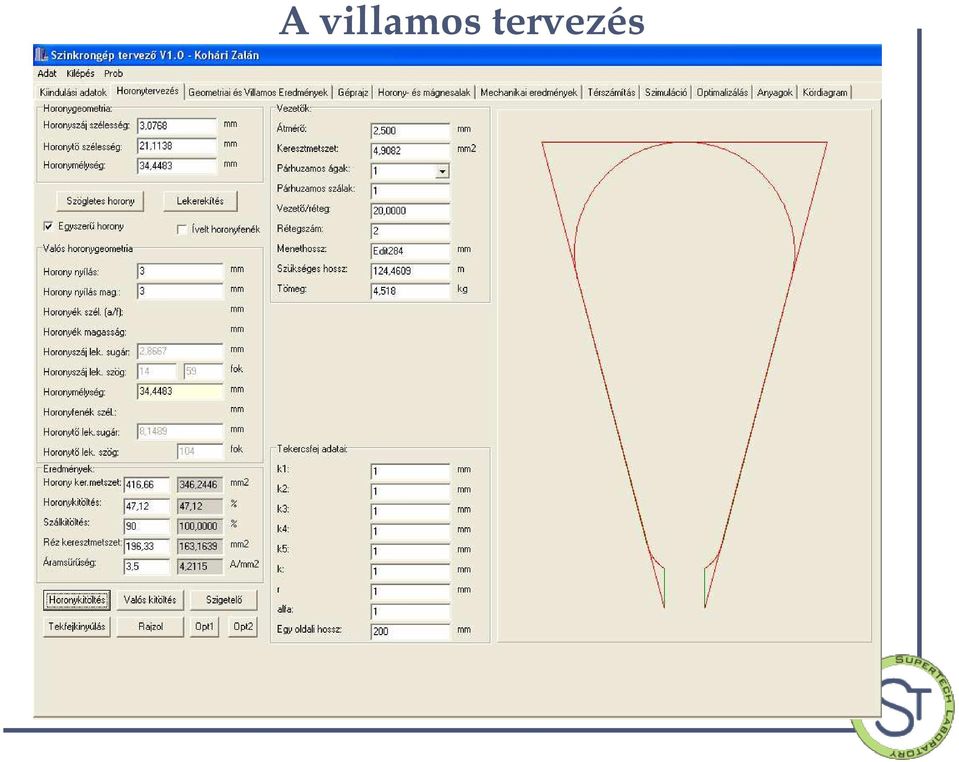The height and width of the screenshot is (762, 959).
Task: Click the Átmérő field showing 2,500
Action: 410,130
